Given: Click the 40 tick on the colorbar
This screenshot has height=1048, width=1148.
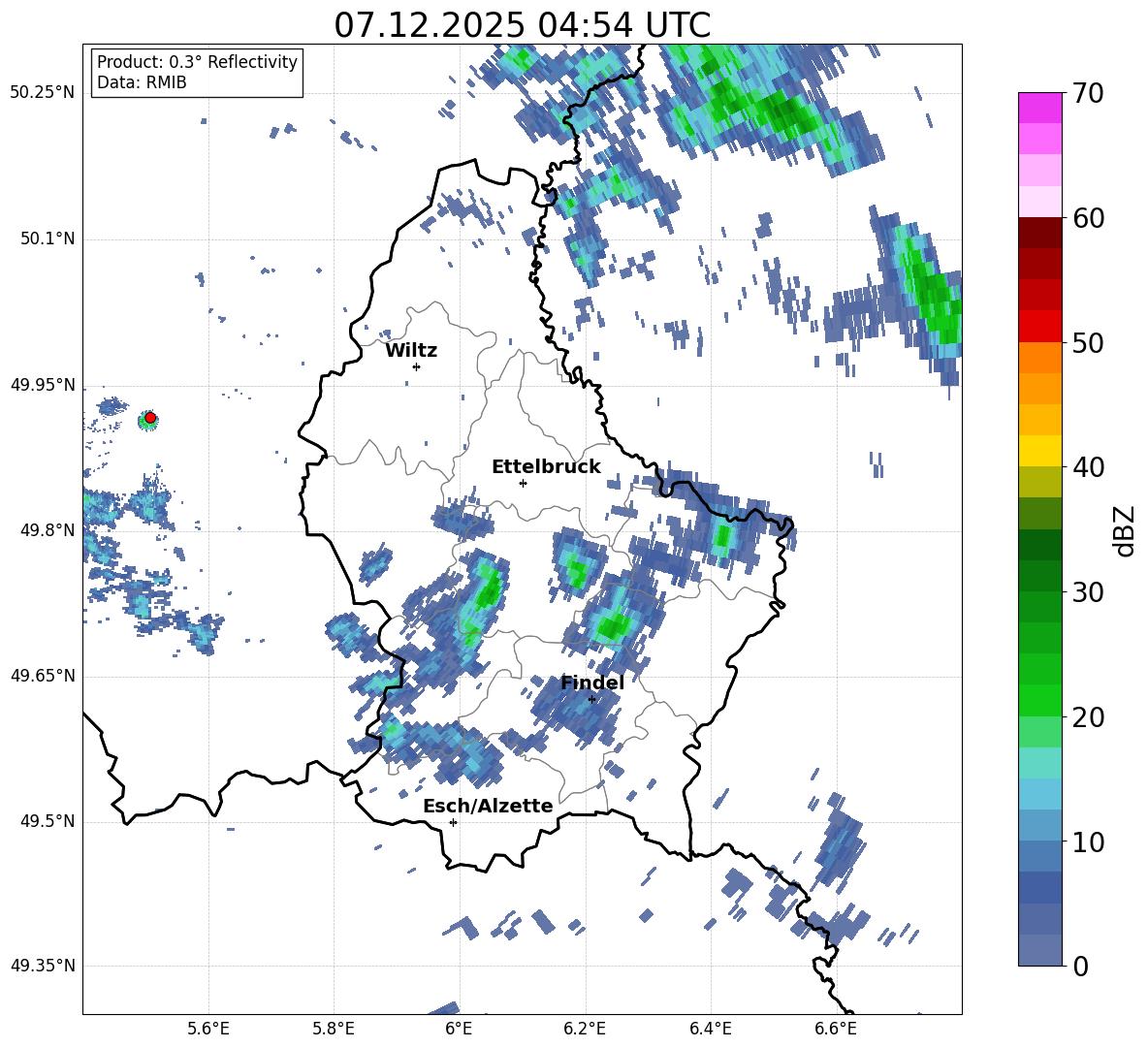Looking at the screenshot, I should (1088, 467).
